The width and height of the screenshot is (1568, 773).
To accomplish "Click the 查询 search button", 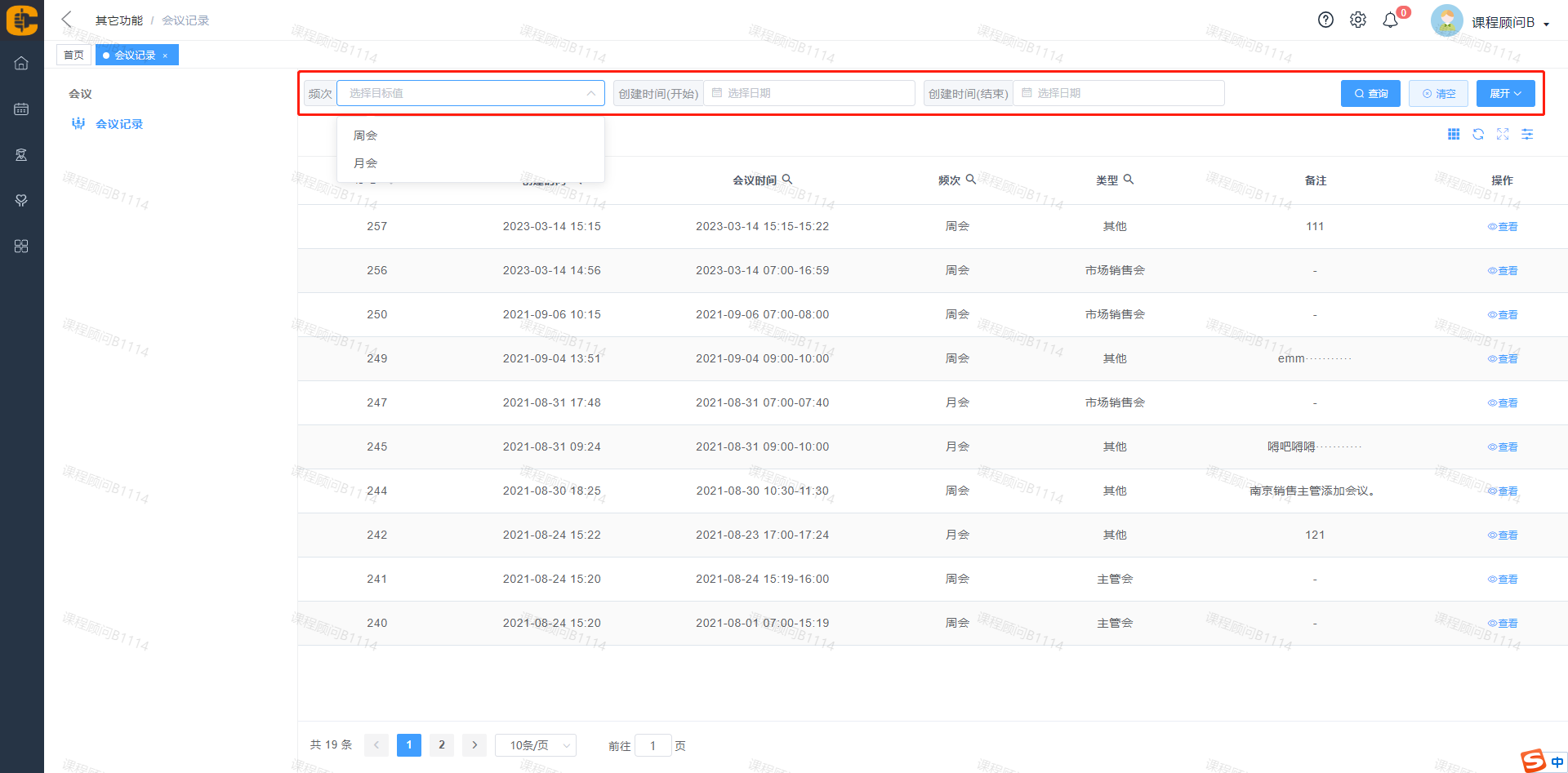I will coord(1370,94).
